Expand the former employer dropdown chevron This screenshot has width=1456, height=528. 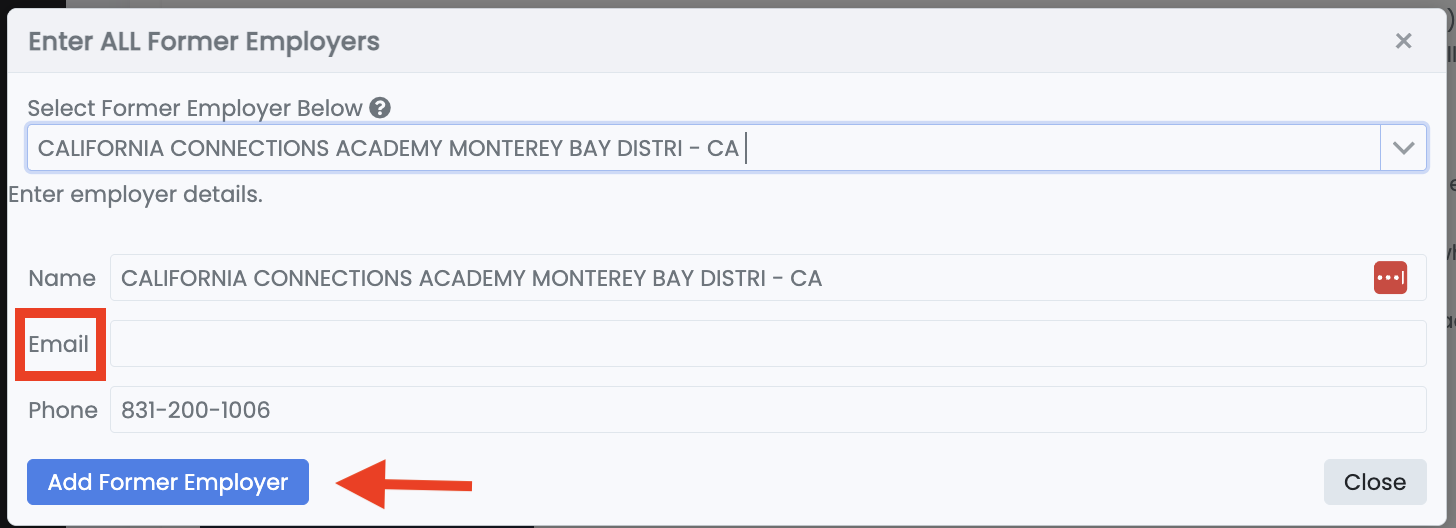[x=1404, y=148]
